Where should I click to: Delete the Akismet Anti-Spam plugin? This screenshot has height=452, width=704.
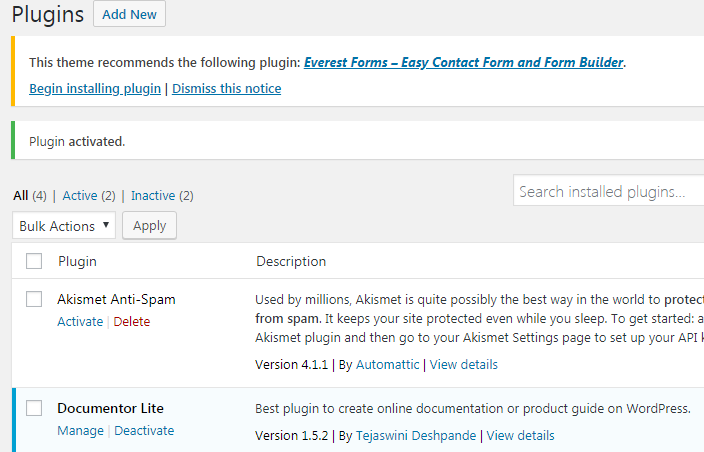pyautogui.click(x=132, y=321)
